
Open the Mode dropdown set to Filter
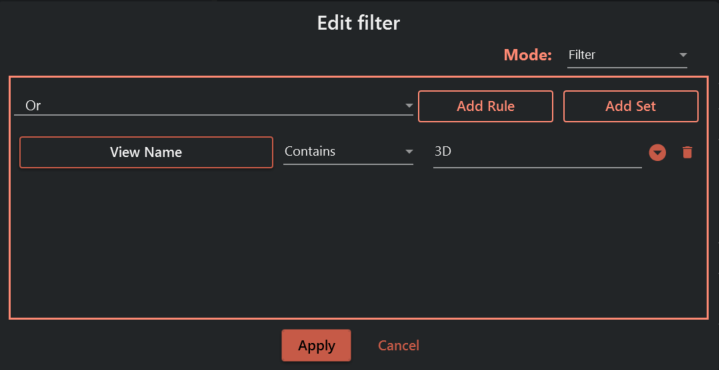pyautogui.click(x=627, y=55)
